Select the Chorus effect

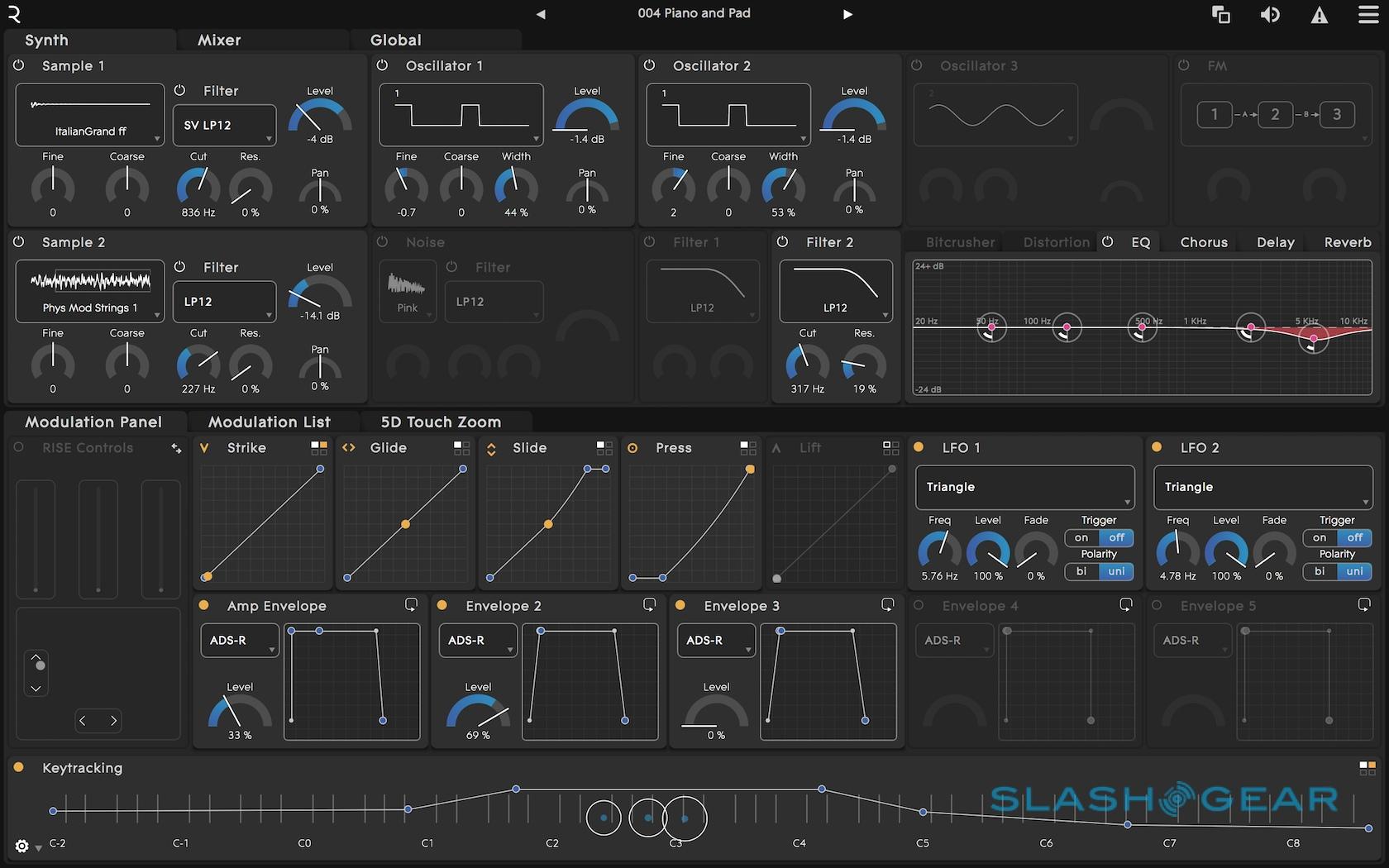click(x=1203, y=242)
